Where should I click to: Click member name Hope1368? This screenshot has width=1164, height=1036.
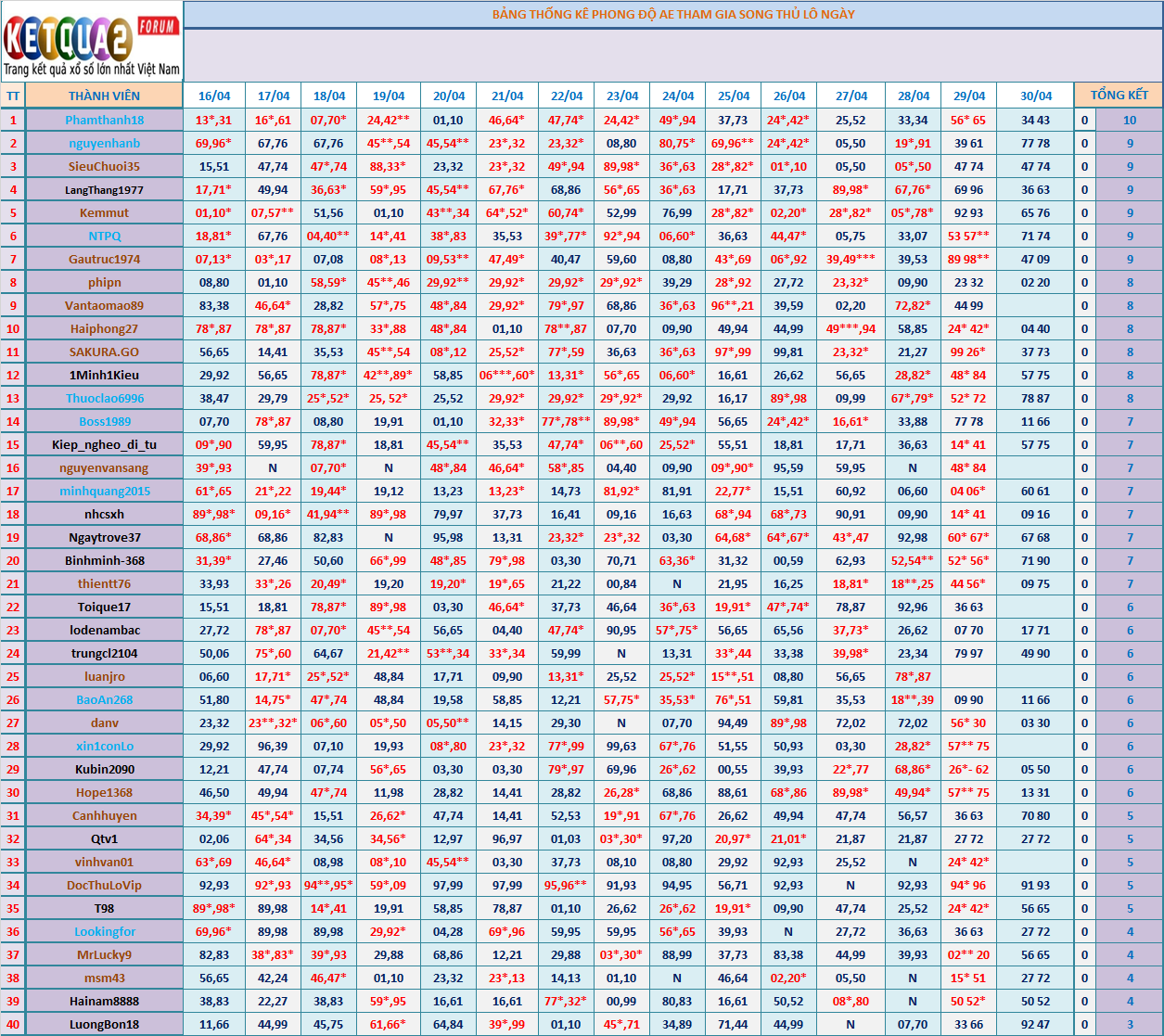coord(105,792)
